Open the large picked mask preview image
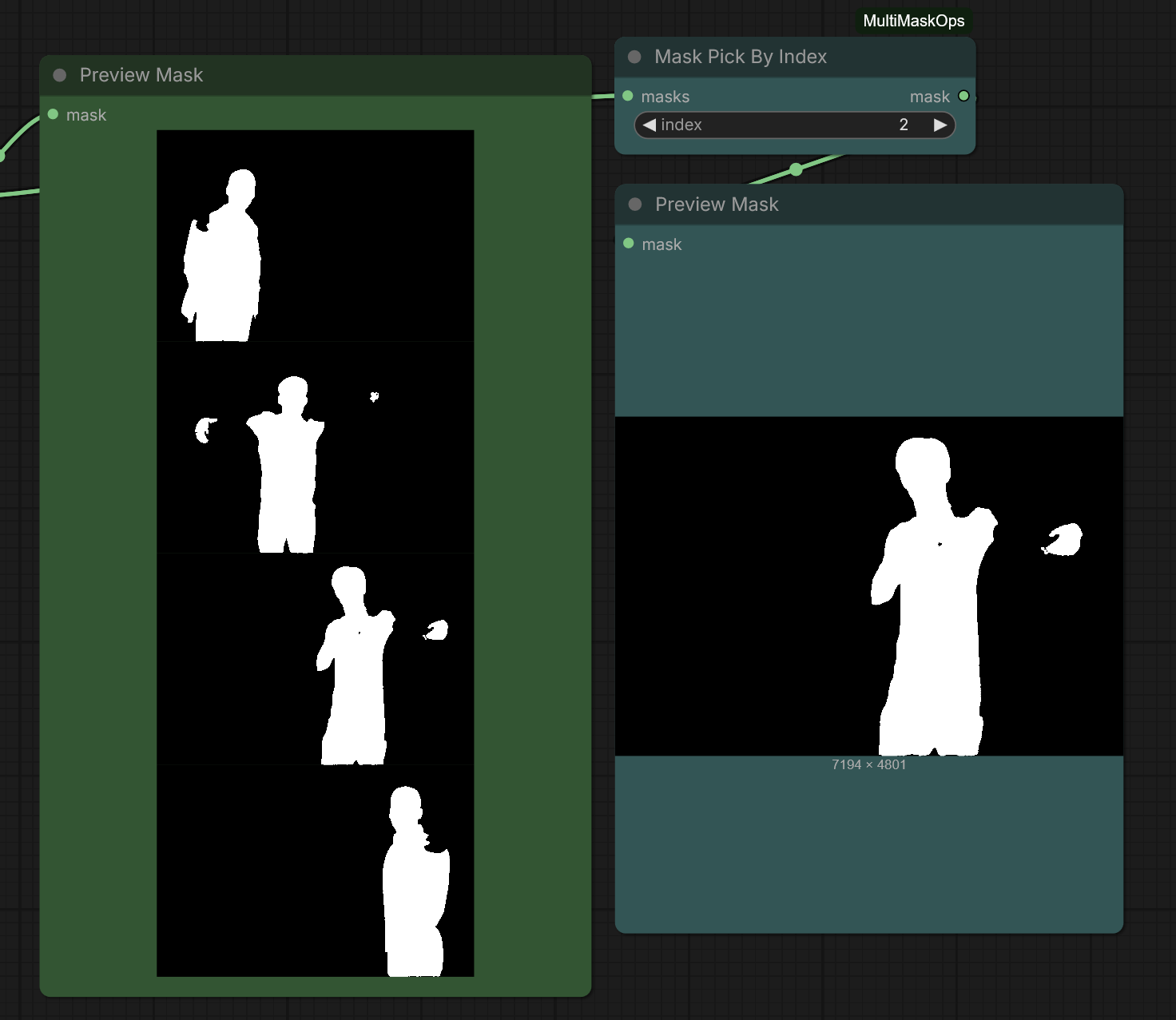Image resolution: width=1176 pixels, height=1020 pixels. pyautogui.click(x=869, y=586)
